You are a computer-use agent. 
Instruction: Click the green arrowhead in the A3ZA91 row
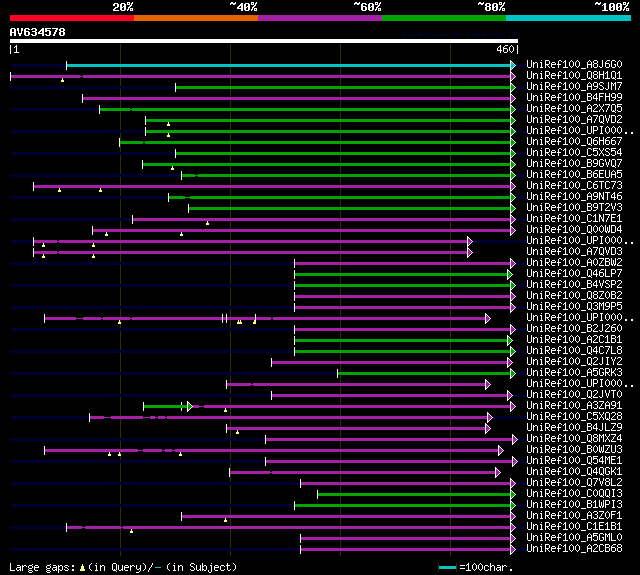190,406
